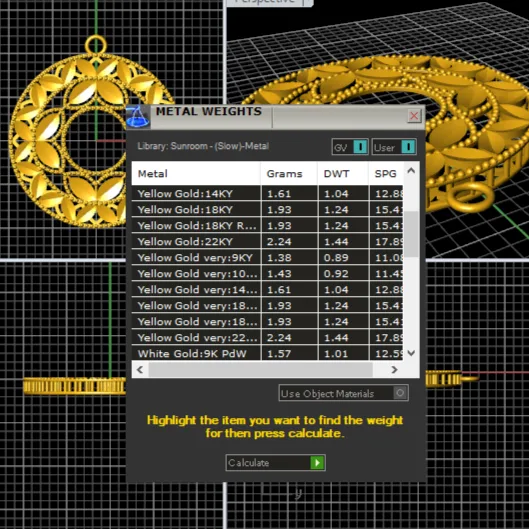Select the Yellow Gold:22KY row
The width and height of the screenshot is (529, 529).
pyautogui.click(x=267, y=242)
